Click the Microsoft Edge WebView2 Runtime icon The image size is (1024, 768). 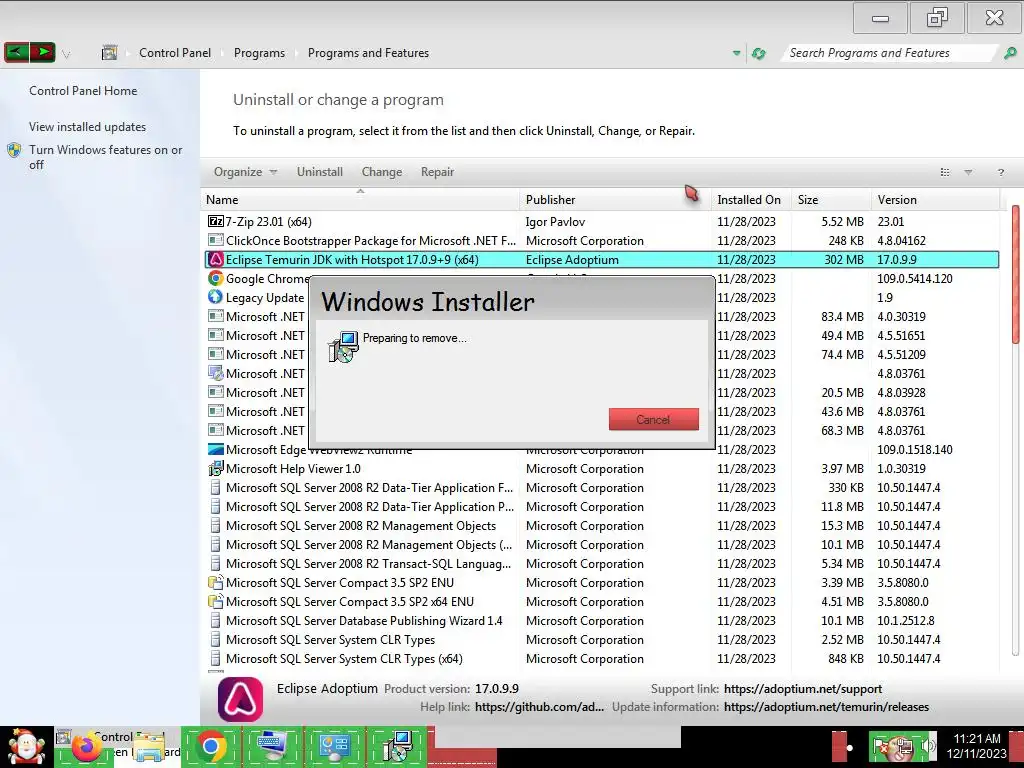pyautogui.click(x=216, y=449)
